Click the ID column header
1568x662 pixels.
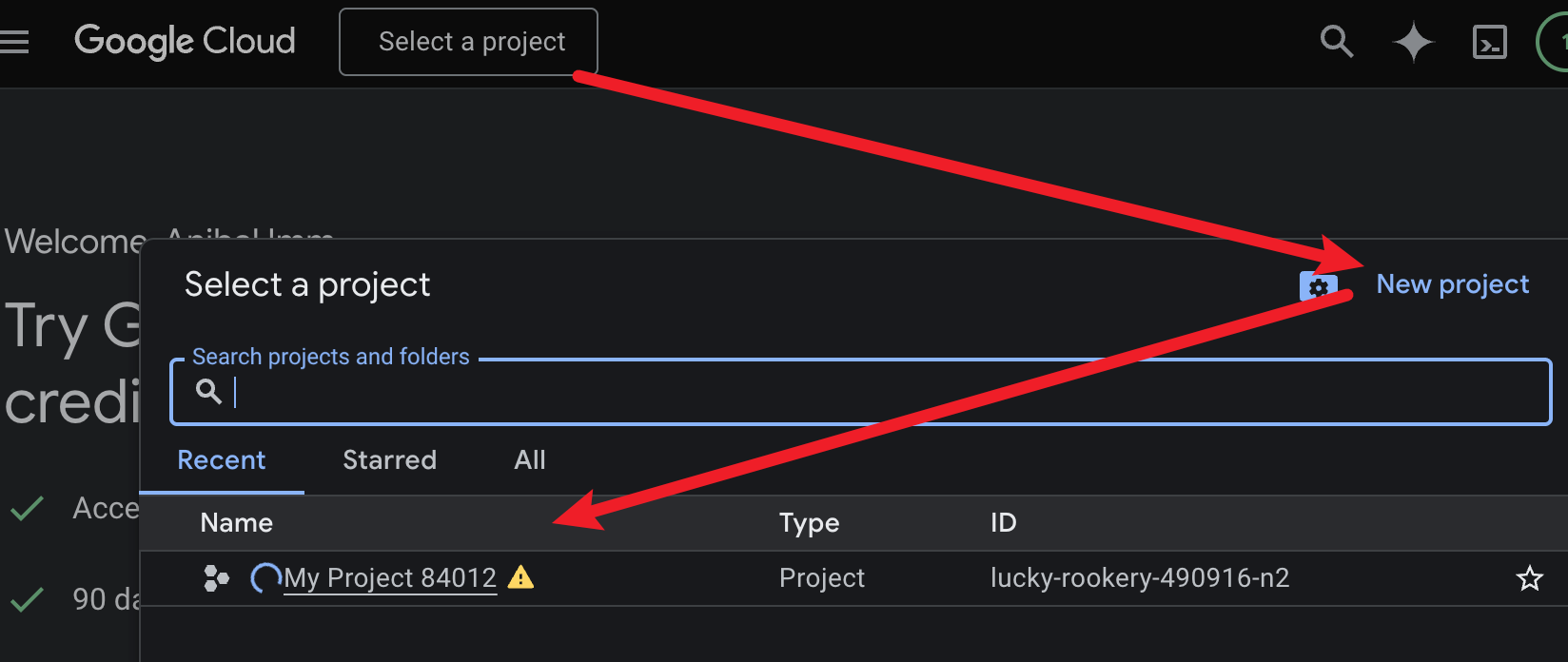pyautogui.click(x=1003, y=523)
